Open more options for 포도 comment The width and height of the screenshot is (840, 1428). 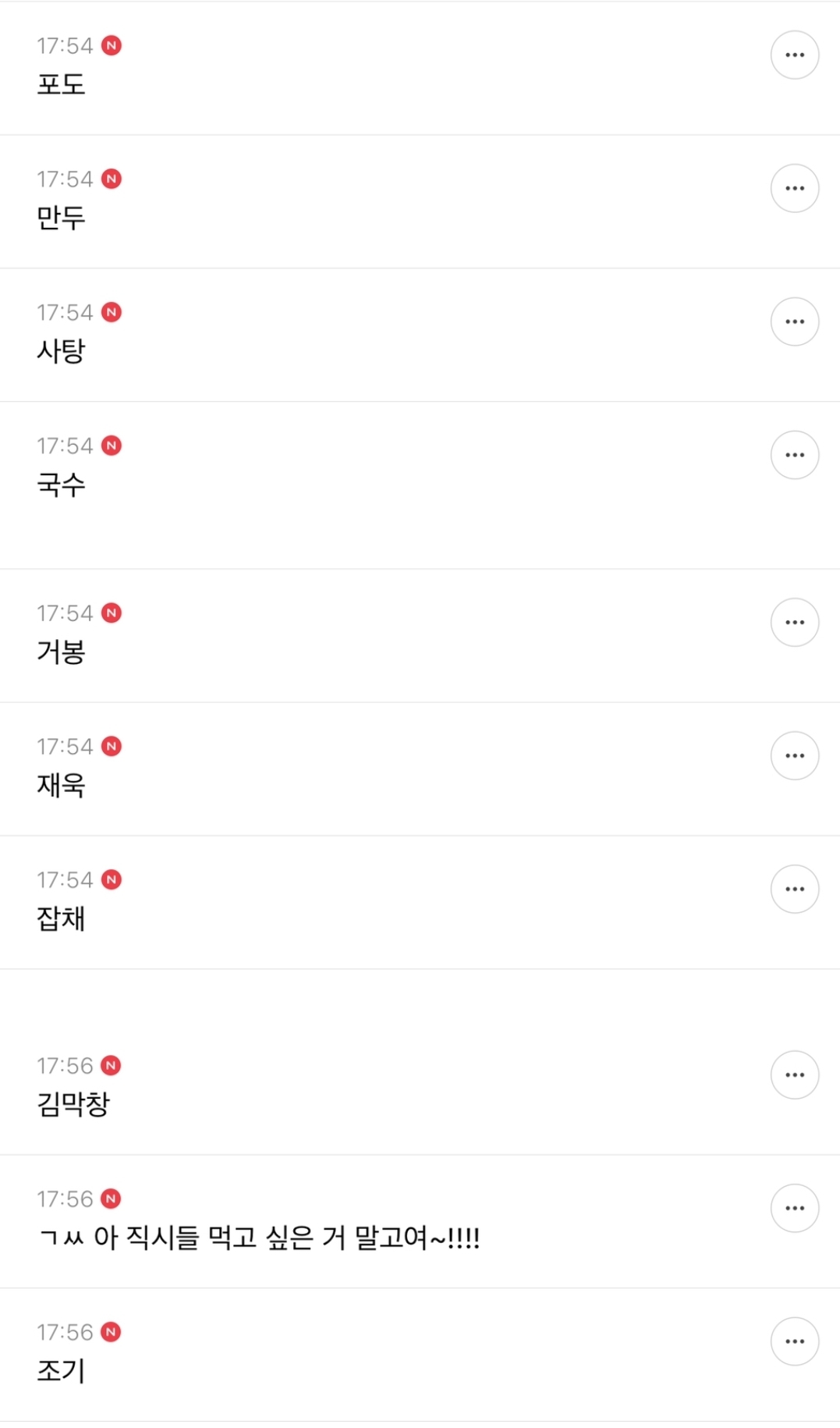click(x=794, y=55)
